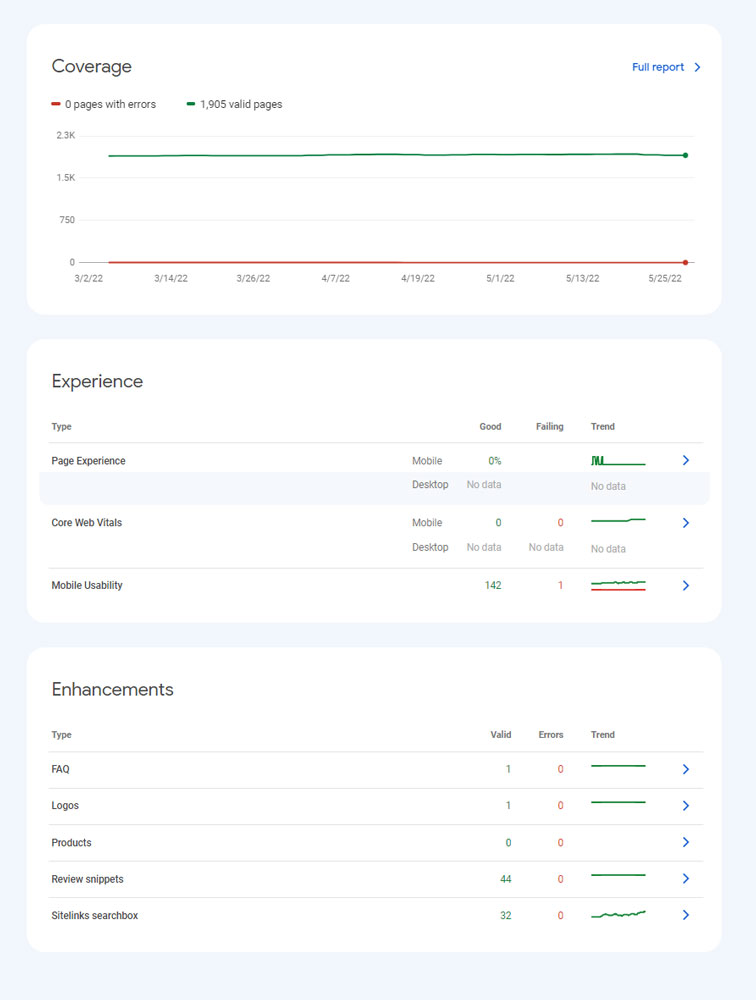This screenshot has width=756, height=1000.
Task: Open the Products enhancement report chevron
Action: 686,842
